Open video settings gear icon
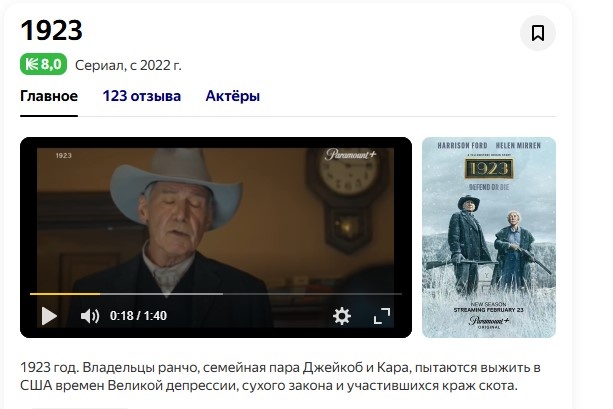The image size is (613, 409). click(342, 316)
